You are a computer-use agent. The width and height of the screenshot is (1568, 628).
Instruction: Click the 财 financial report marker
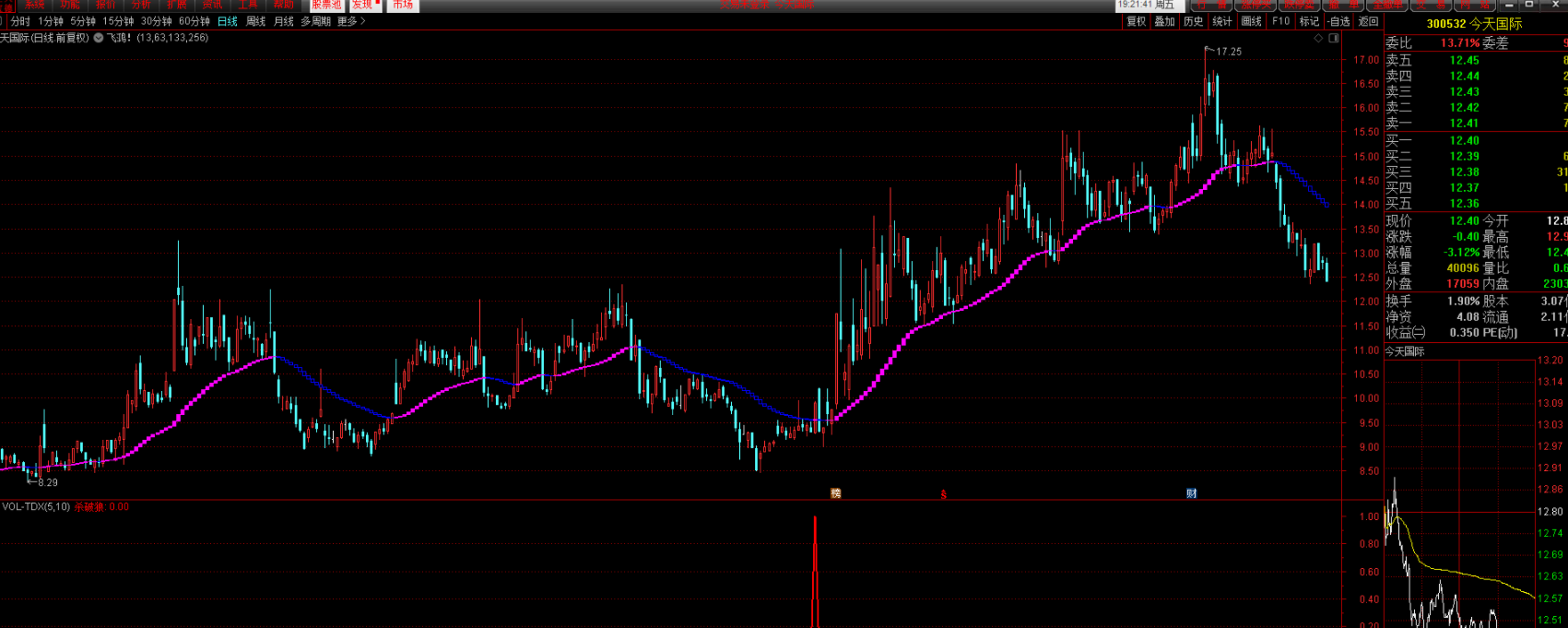[x=1191, y=493]
